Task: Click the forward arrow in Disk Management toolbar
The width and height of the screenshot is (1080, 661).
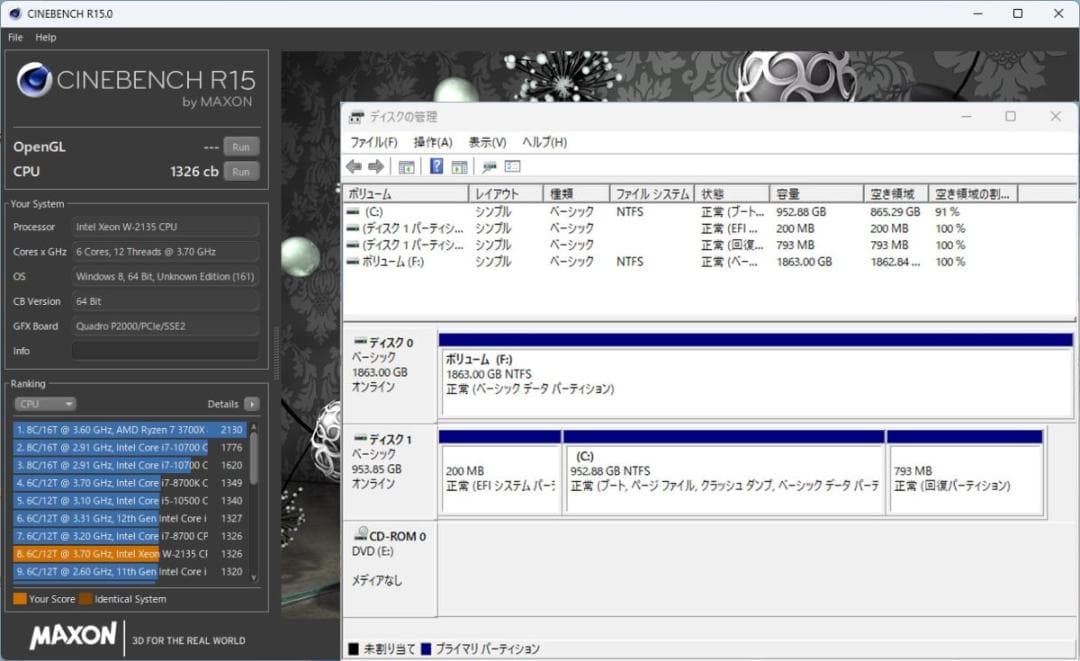Action: [x=374, y=167]
